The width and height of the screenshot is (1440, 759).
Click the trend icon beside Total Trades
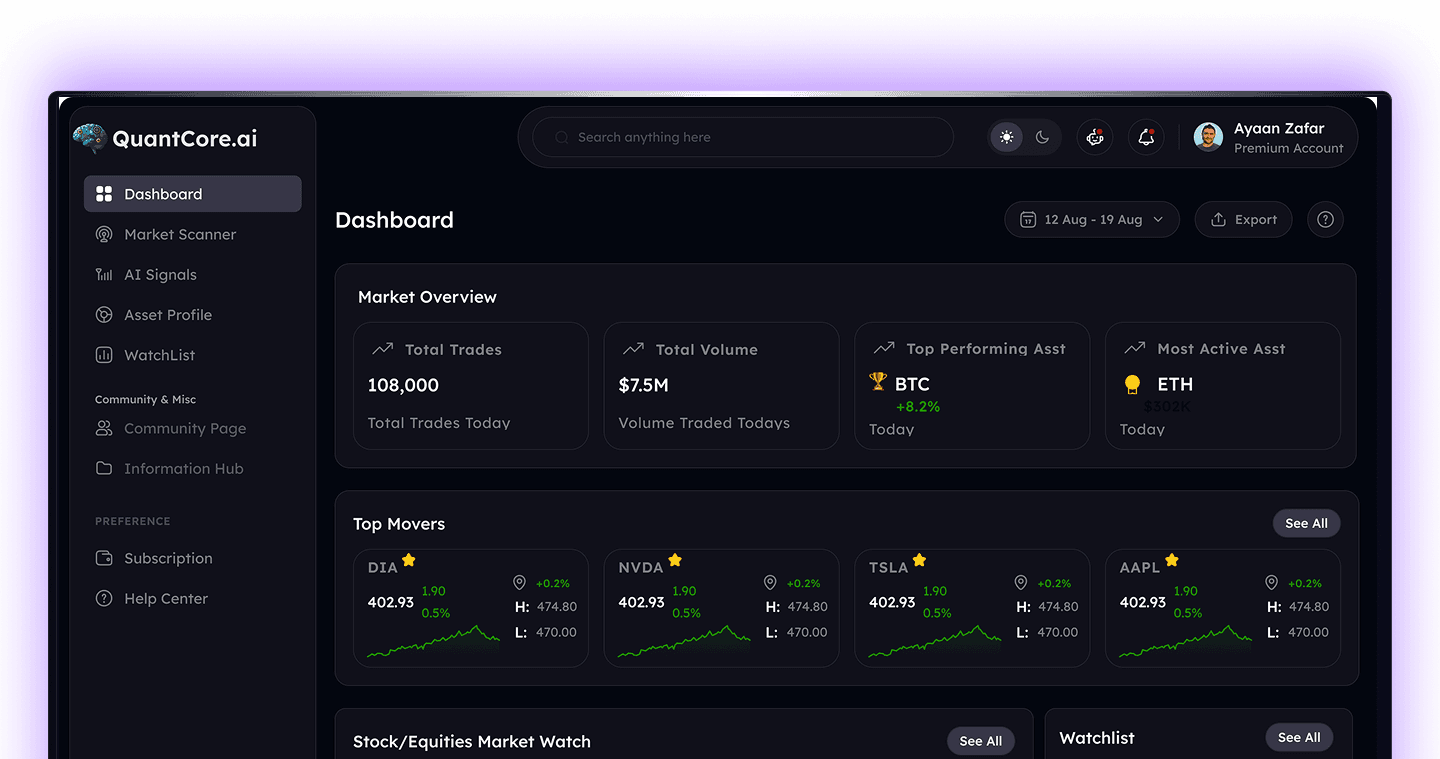[382, 349]
